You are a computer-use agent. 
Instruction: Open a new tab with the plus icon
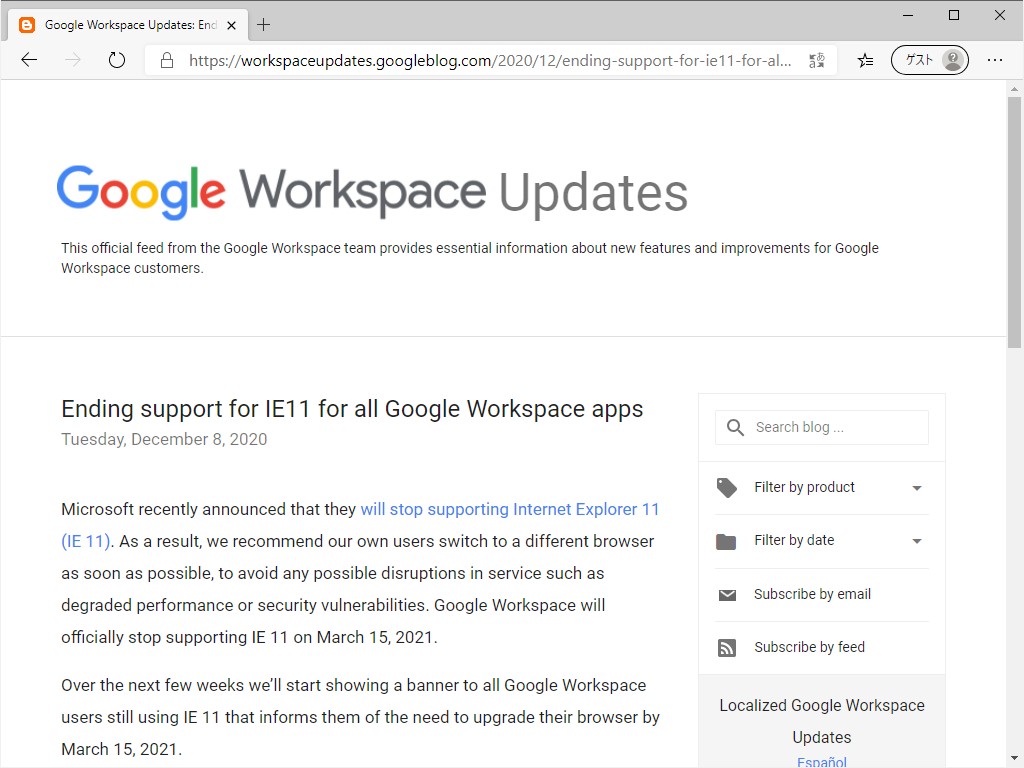[263, 24]
